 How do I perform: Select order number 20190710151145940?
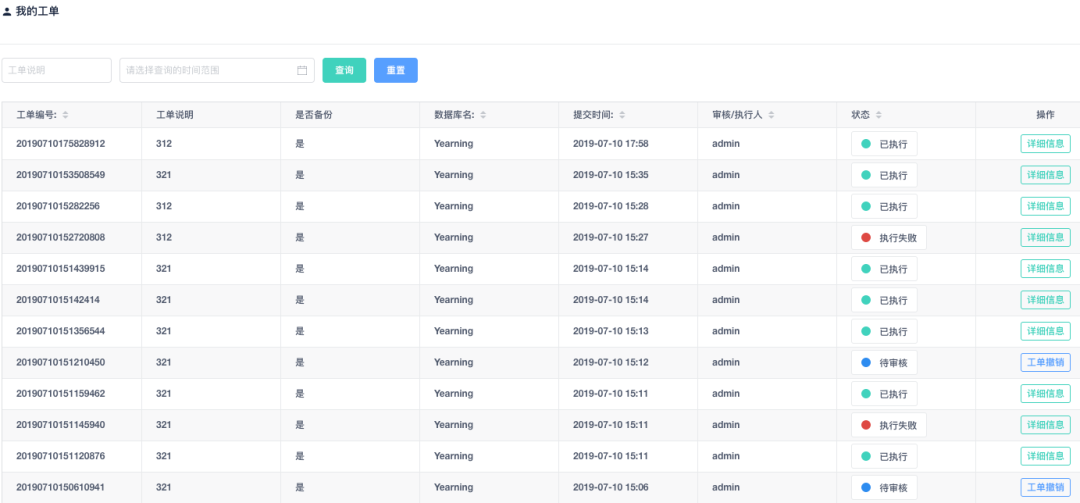61,425
